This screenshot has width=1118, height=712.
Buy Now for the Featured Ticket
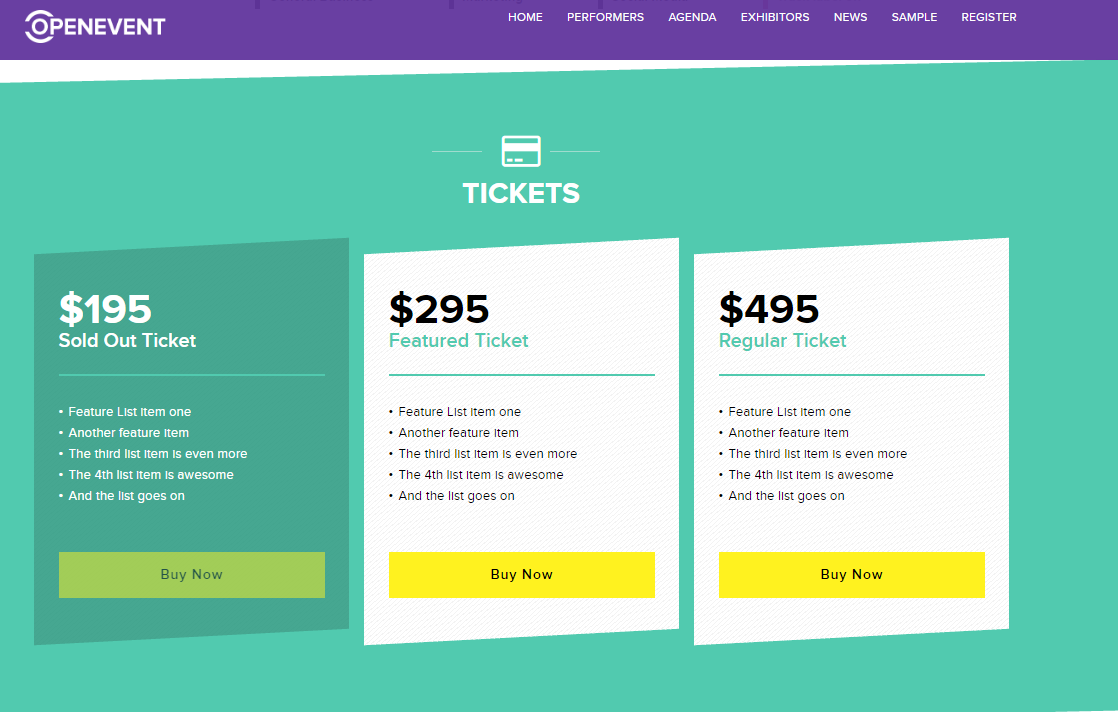click(x=522, y=574)
